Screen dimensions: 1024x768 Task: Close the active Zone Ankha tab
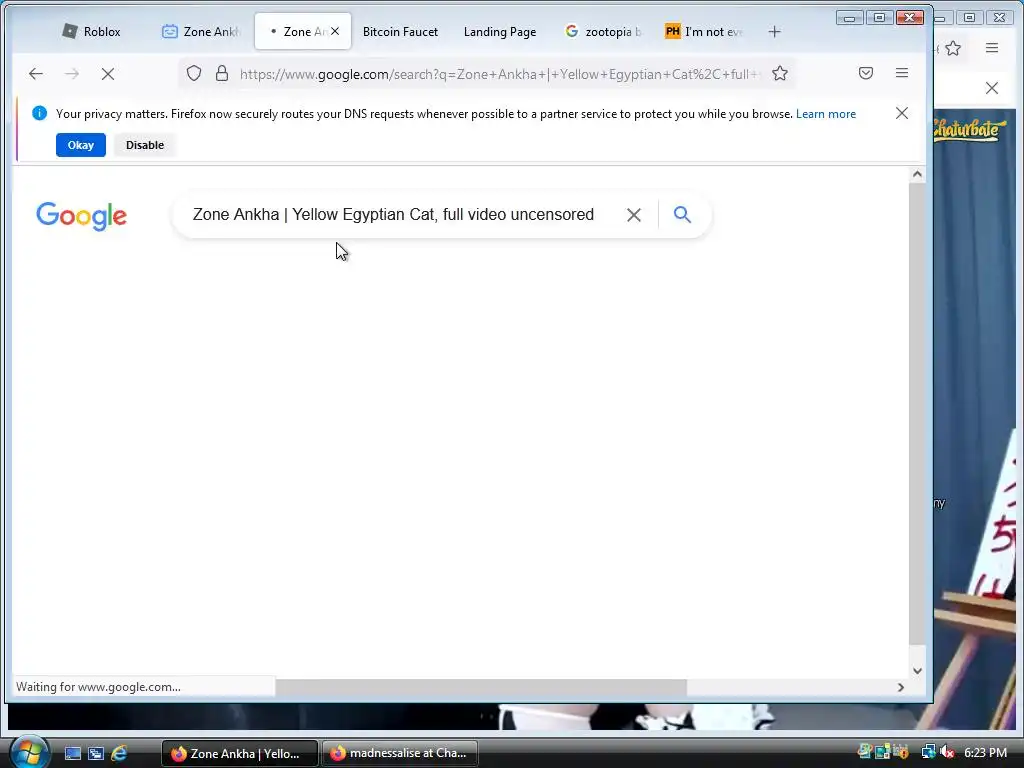pos(335,31)
